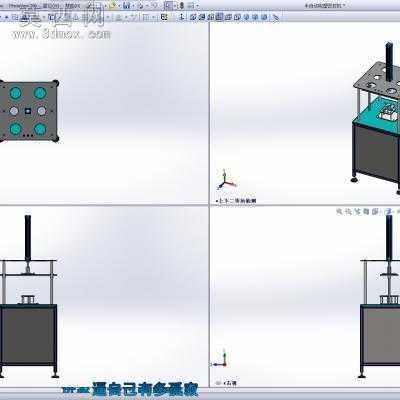Switch to Top standard view
The width and height of the screenshot is (400, 400).
point(227,17)
